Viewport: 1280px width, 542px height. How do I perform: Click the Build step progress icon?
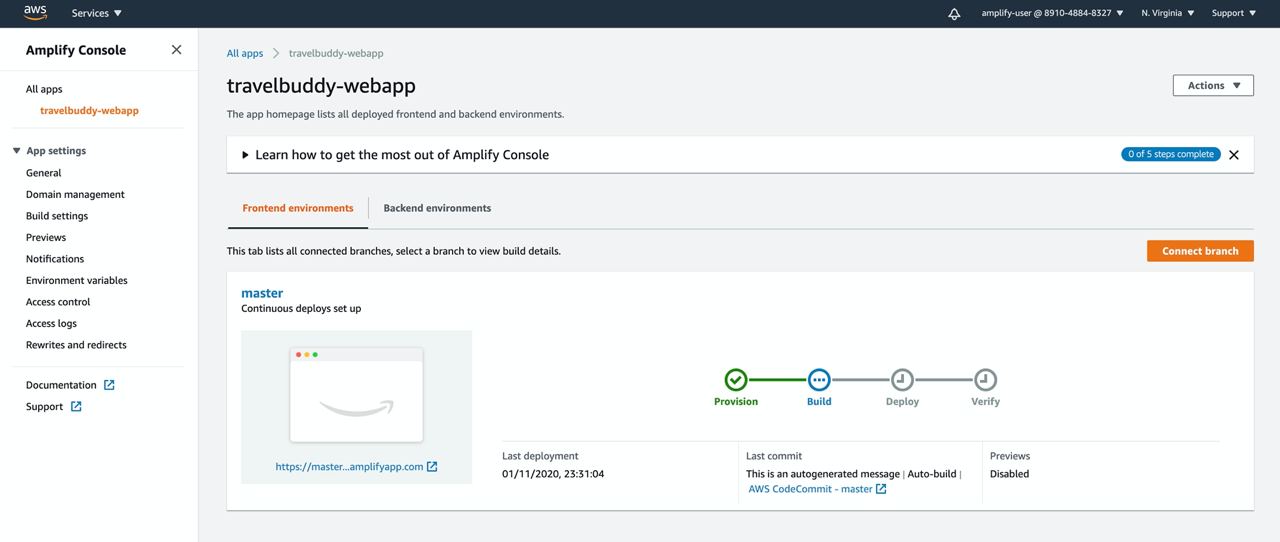click(x=819, y=380)
